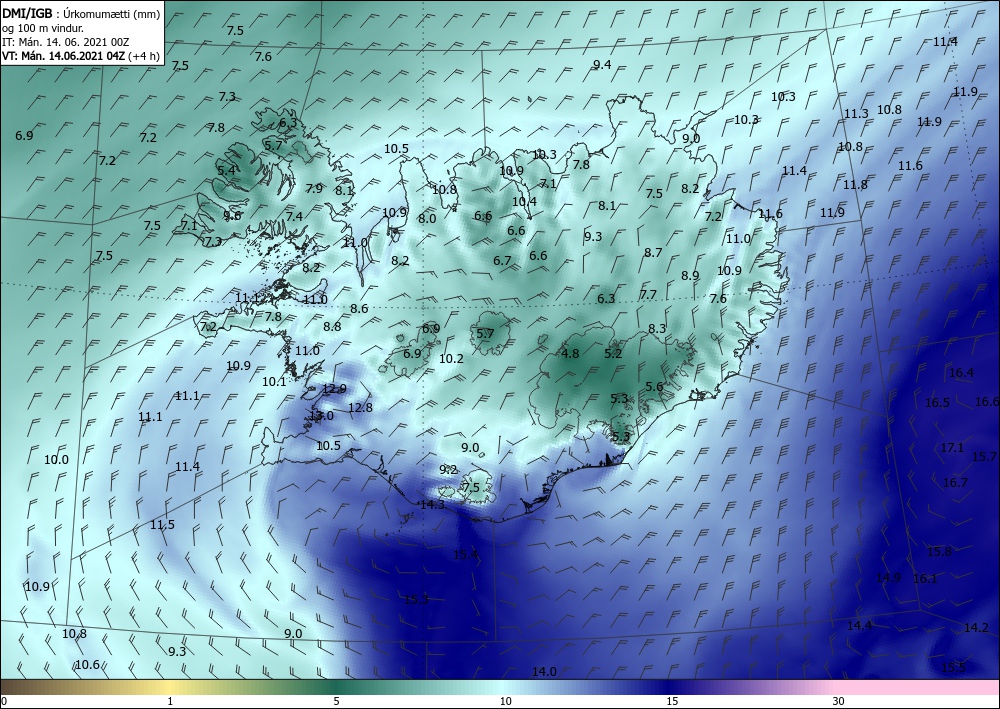Click the map value 17.1
Viewport: 1000px width, 709px height.
pos(952,448)
